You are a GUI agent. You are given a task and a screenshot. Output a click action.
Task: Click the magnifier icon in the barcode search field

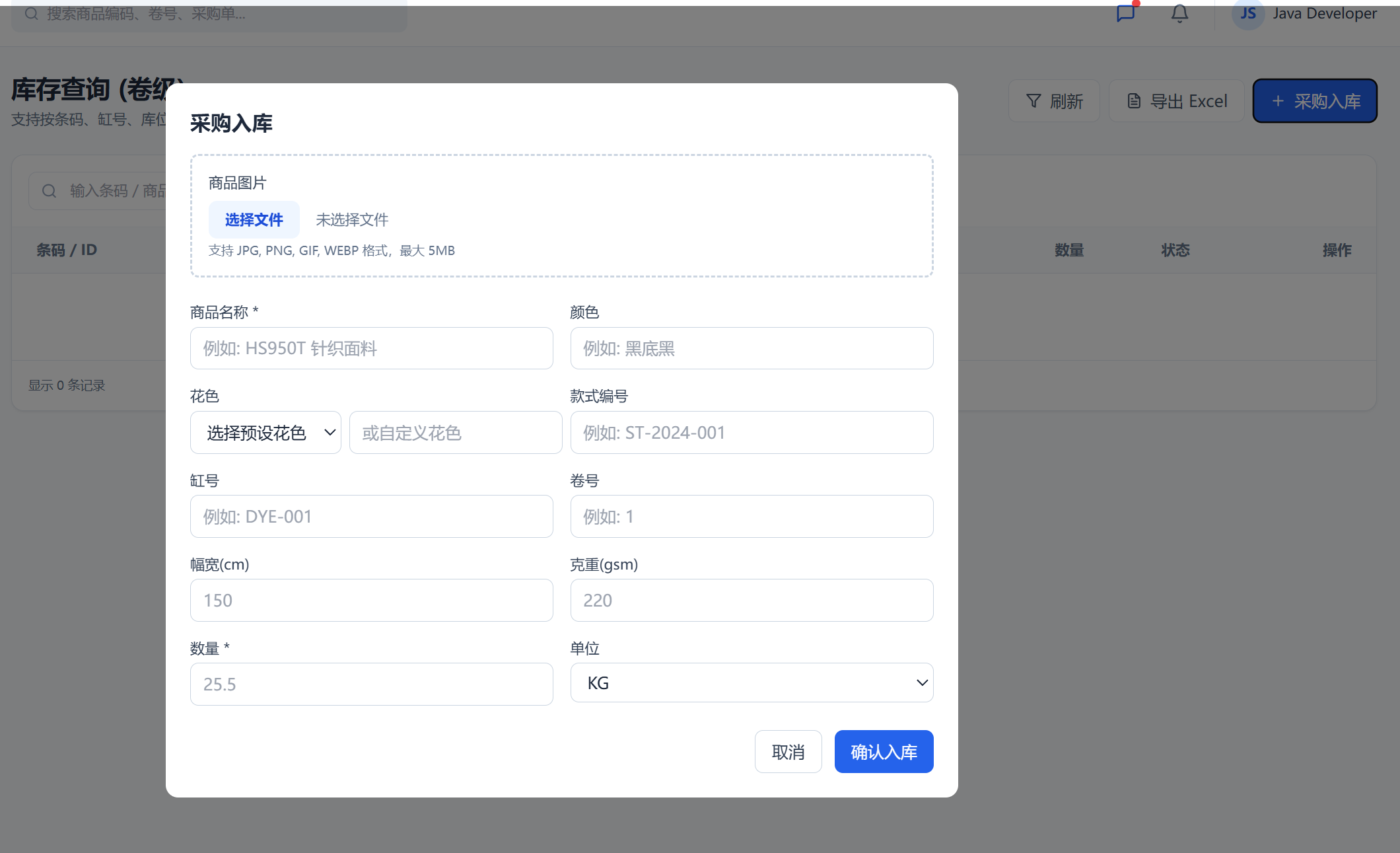[x=49, y=190]
